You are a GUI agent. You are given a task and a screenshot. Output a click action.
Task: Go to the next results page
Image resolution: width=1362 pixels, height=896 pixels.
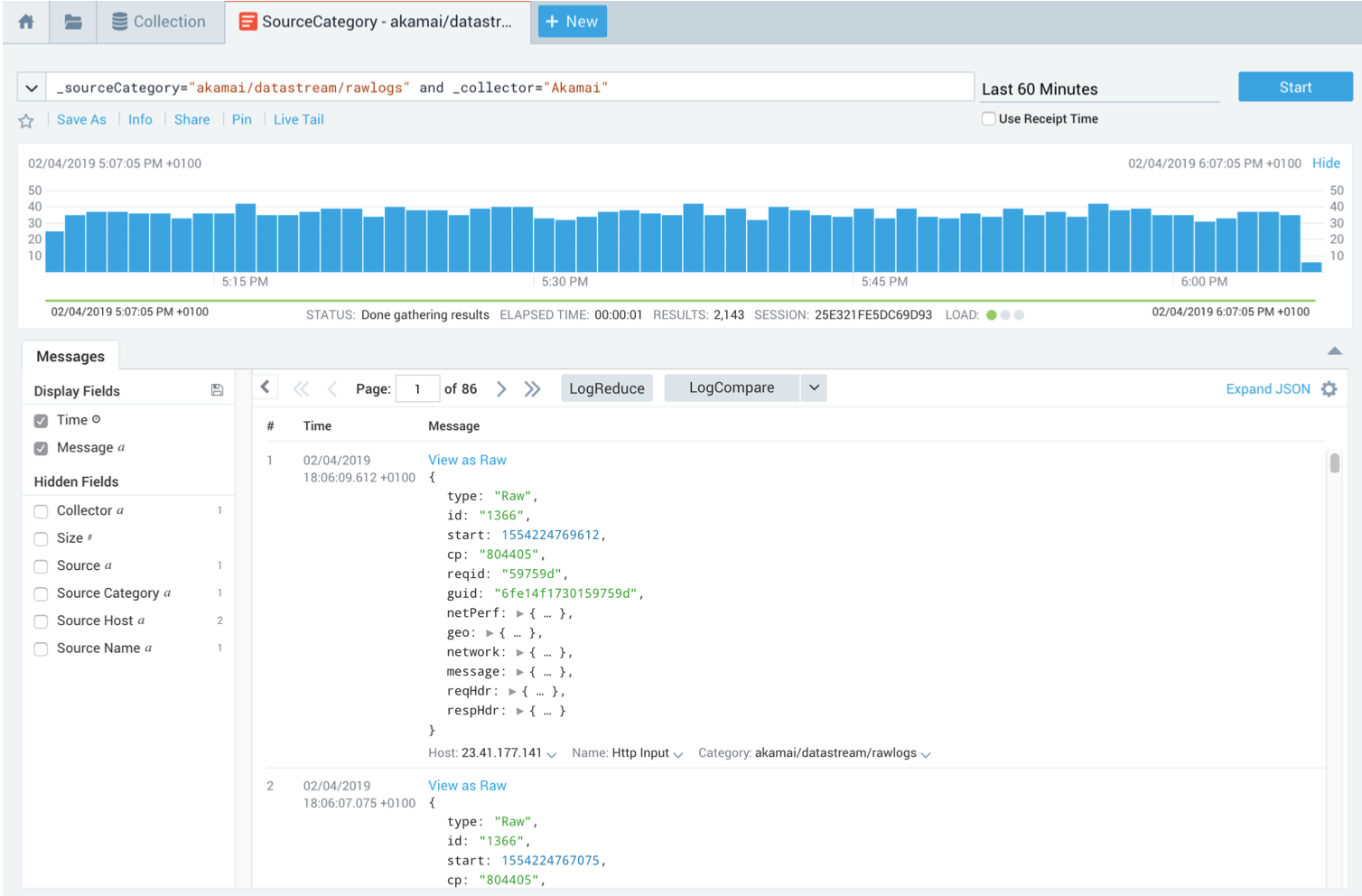[x=501, y=389]
